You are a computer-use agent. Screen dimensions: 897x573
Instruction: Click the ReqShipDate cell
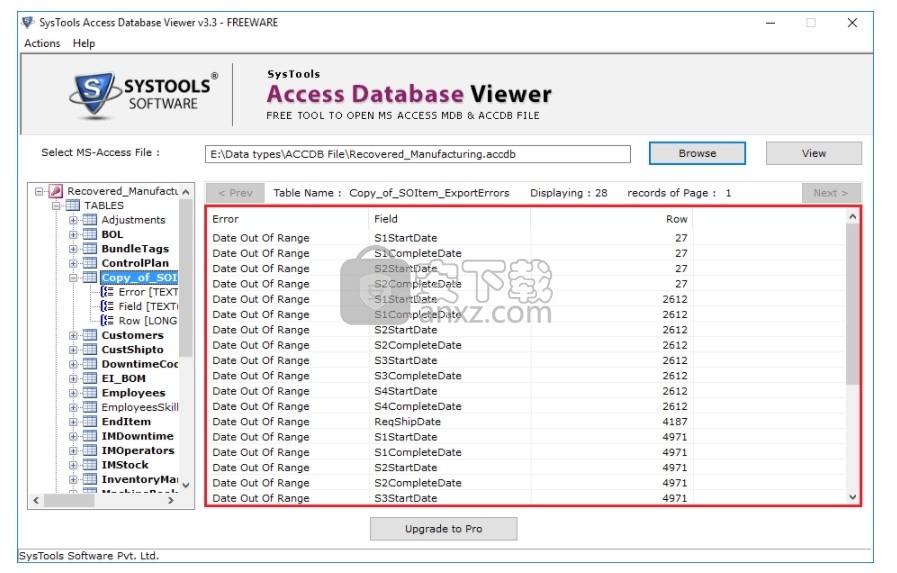click(407, 421)
